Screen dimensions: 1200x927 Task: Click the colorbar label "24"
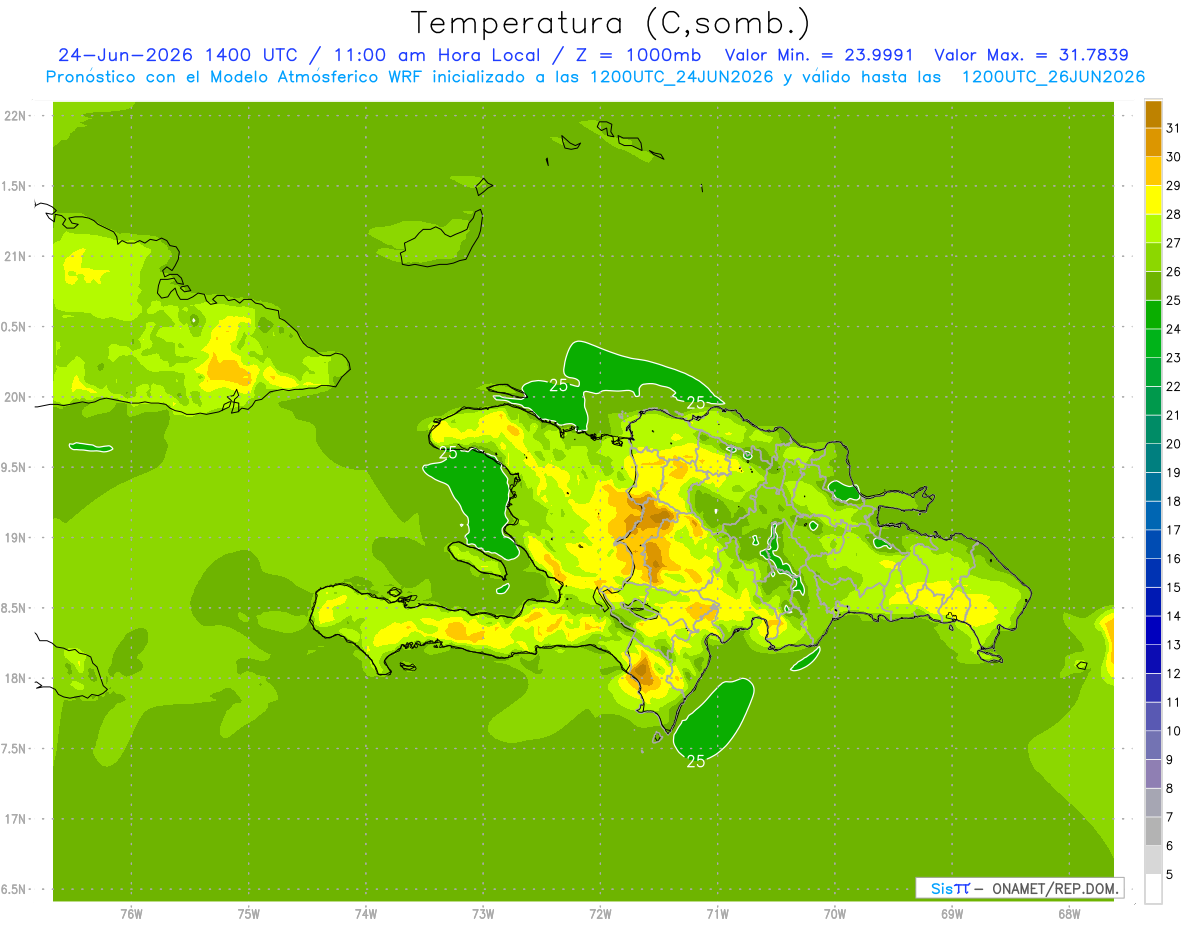1174,329
